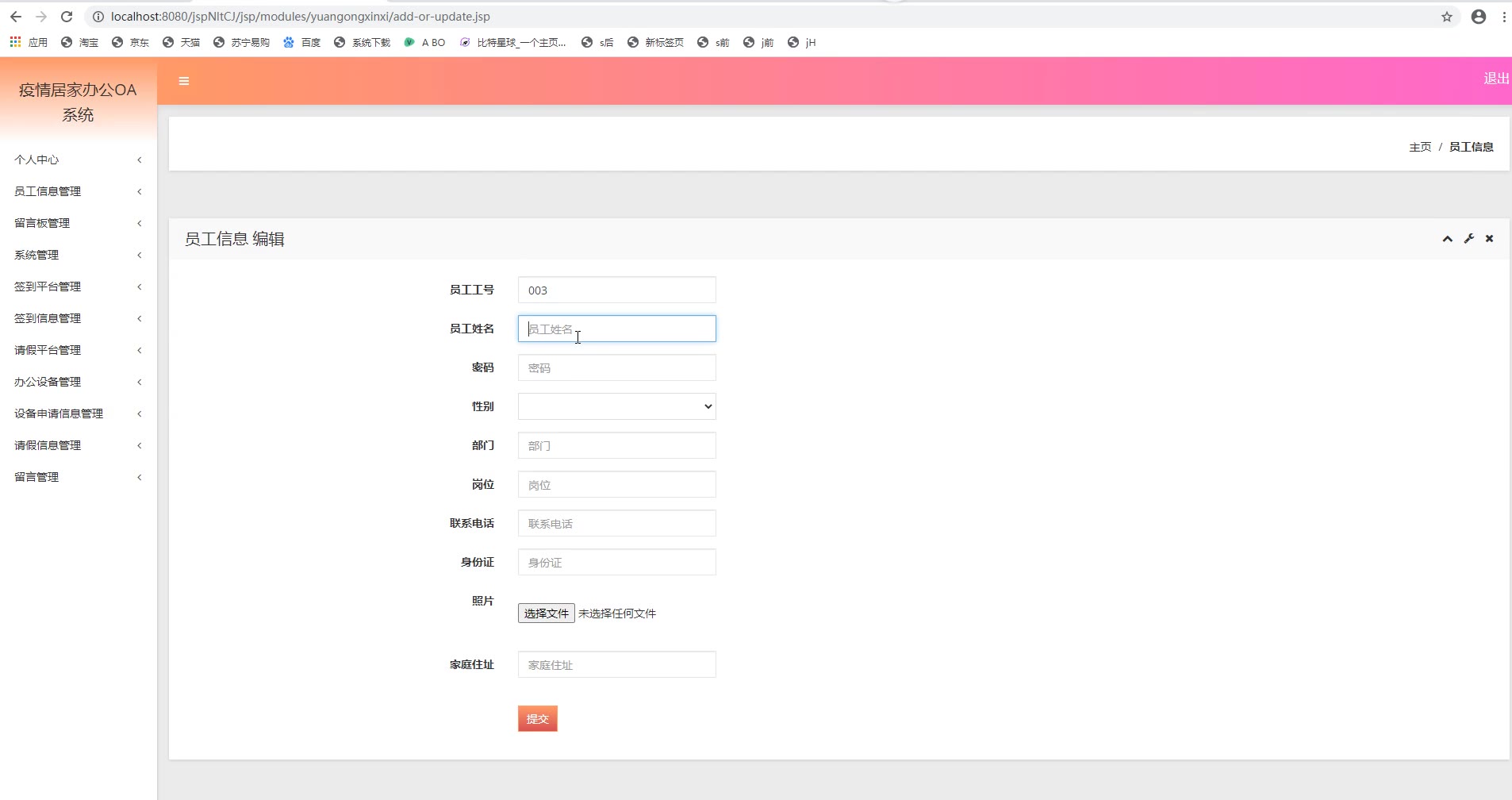The width and height of the screenshot is (1512, 800).
Task: Open the s后 bookmark
Action: point(597,42)
